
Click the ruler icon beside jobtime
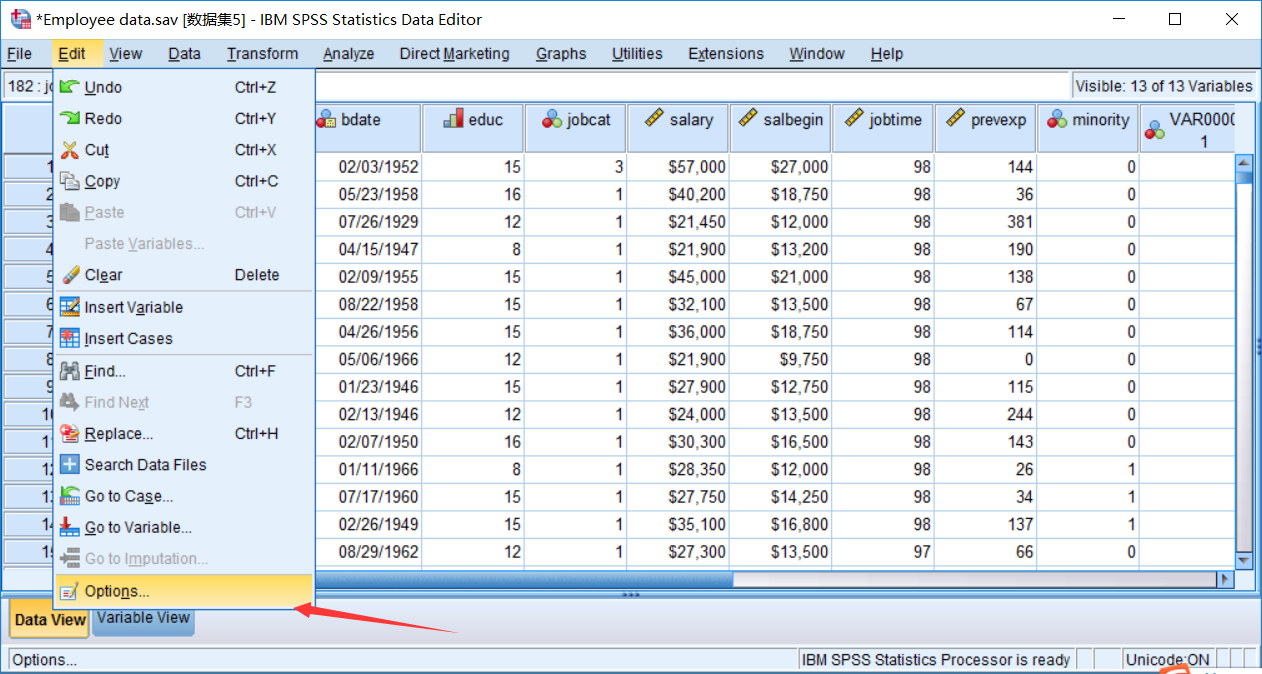coord(853,119)
